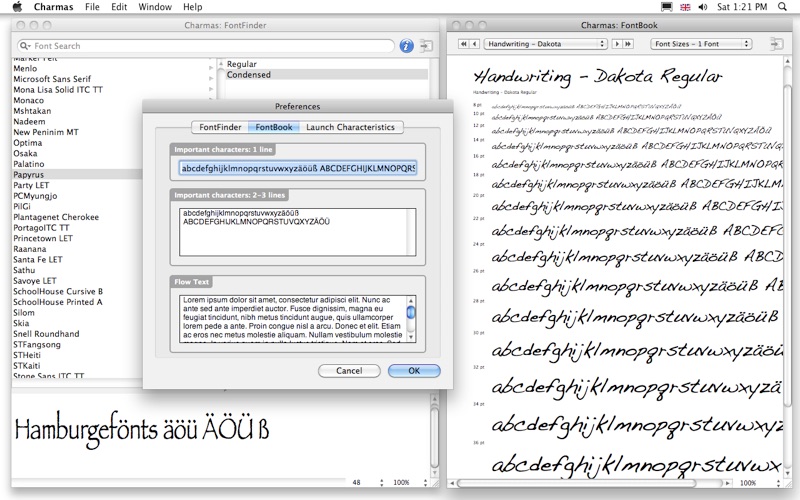Click FontBook horizontal scroll right arrow
Screen dimensions: 800x500
[x=728, y=483]
